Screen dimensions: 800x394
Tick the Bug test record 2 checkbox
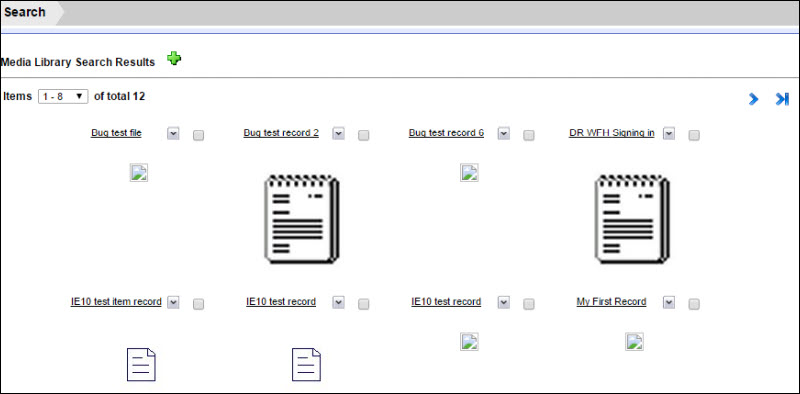pos(363,135)
